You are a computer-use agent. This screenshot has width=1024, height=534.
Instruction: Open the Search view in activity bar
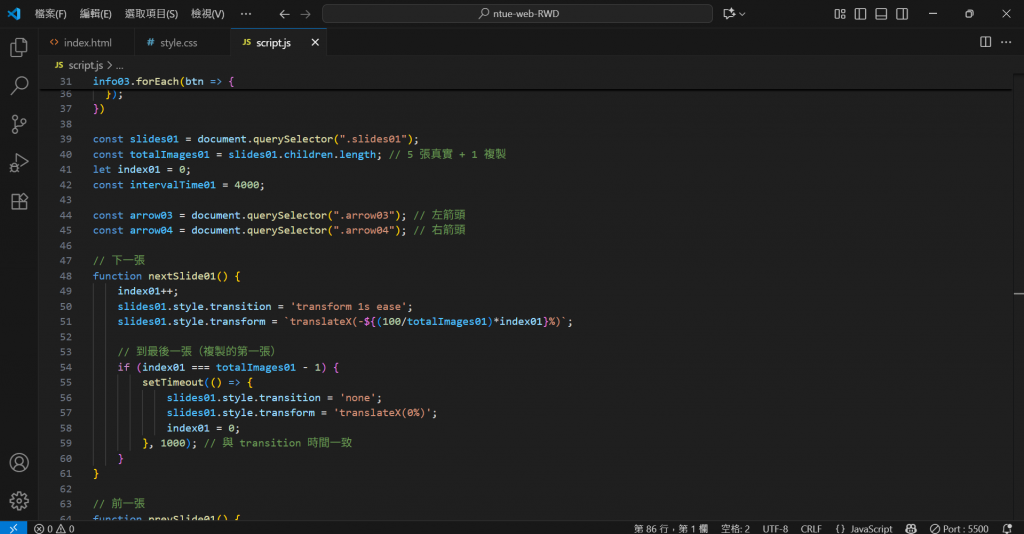(19, 85)
